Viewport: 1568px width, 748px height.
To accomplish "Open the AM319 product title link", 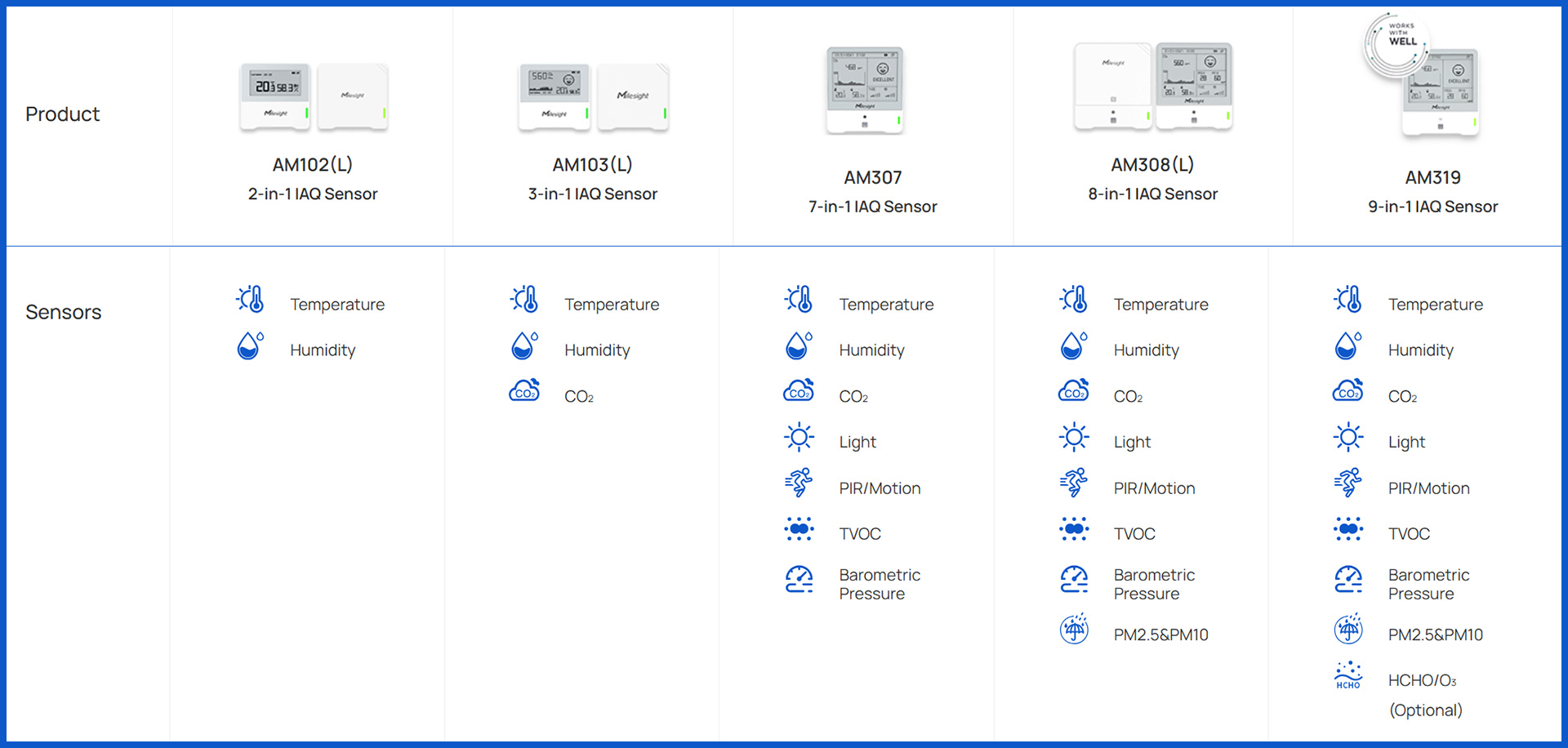I will click(x=1432, y=177).
